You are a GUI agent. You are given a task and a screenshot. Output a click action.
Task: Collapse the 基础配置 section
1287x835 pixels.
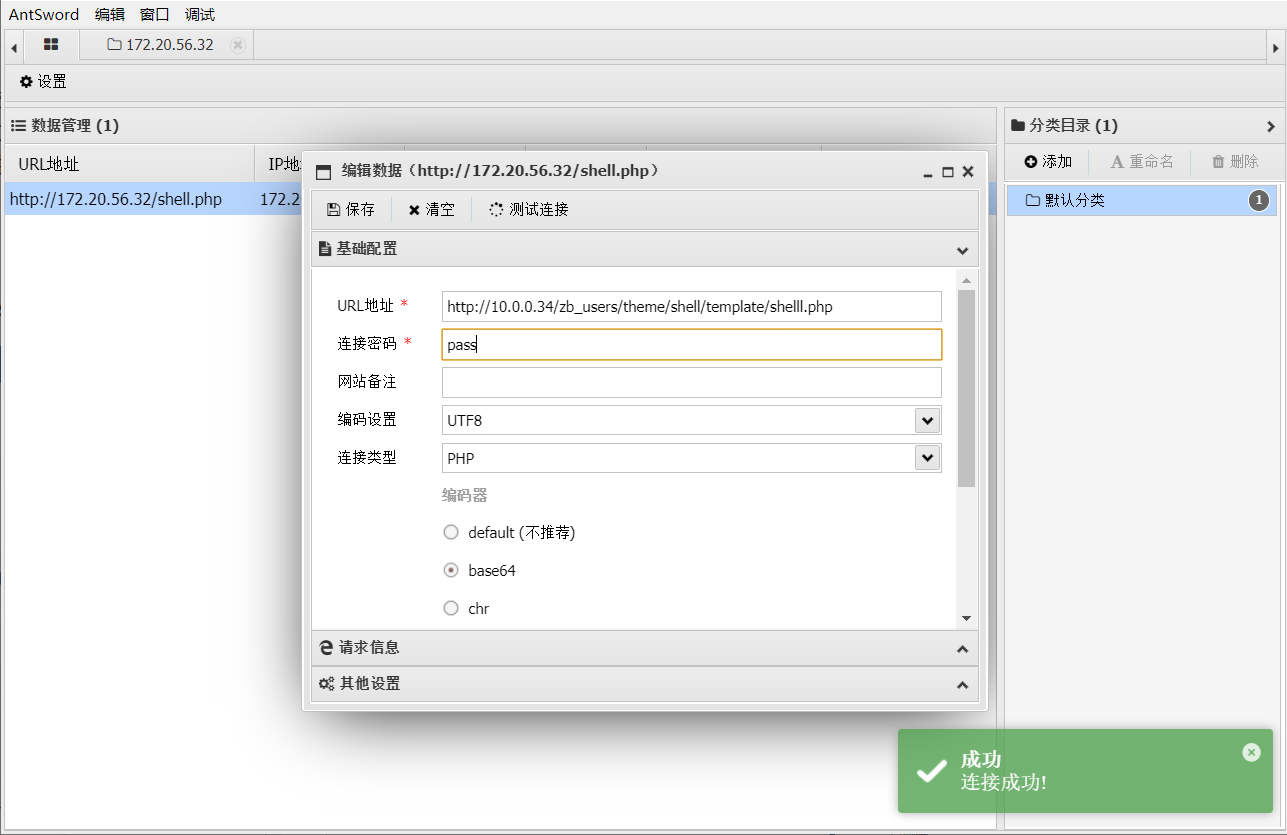pyautogui.click(x=645, y=249)
